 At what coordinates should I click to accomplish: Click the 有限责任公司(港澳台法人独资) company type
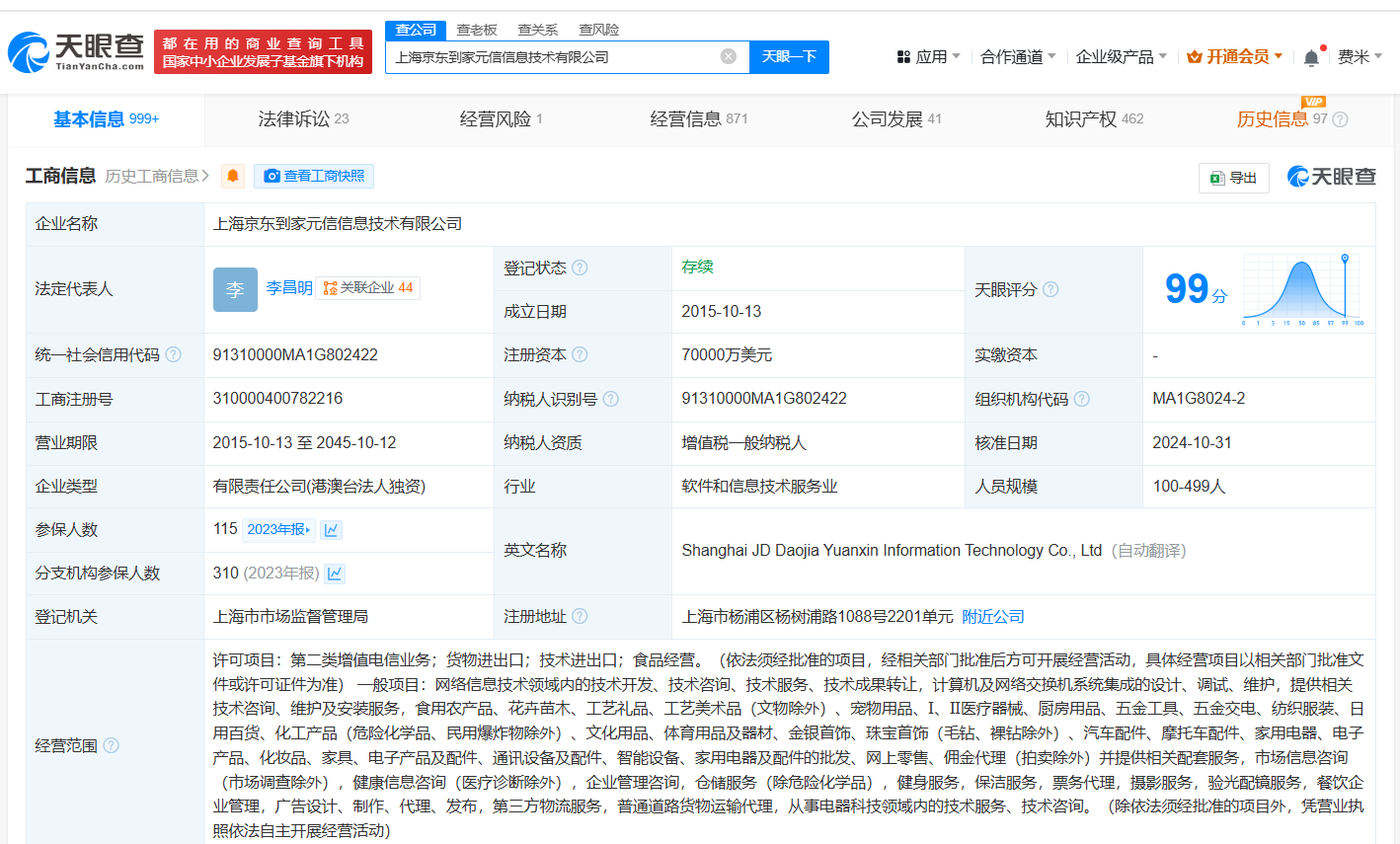click(319, 486)
